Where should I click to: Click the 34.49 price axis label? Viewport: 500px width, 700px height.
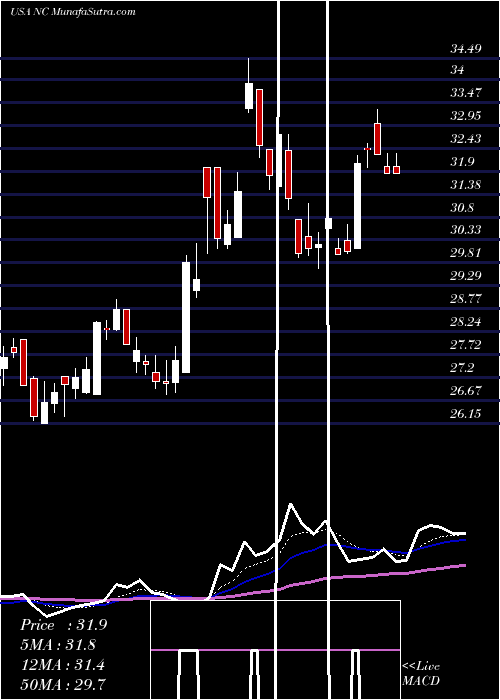tap(466, 49)
